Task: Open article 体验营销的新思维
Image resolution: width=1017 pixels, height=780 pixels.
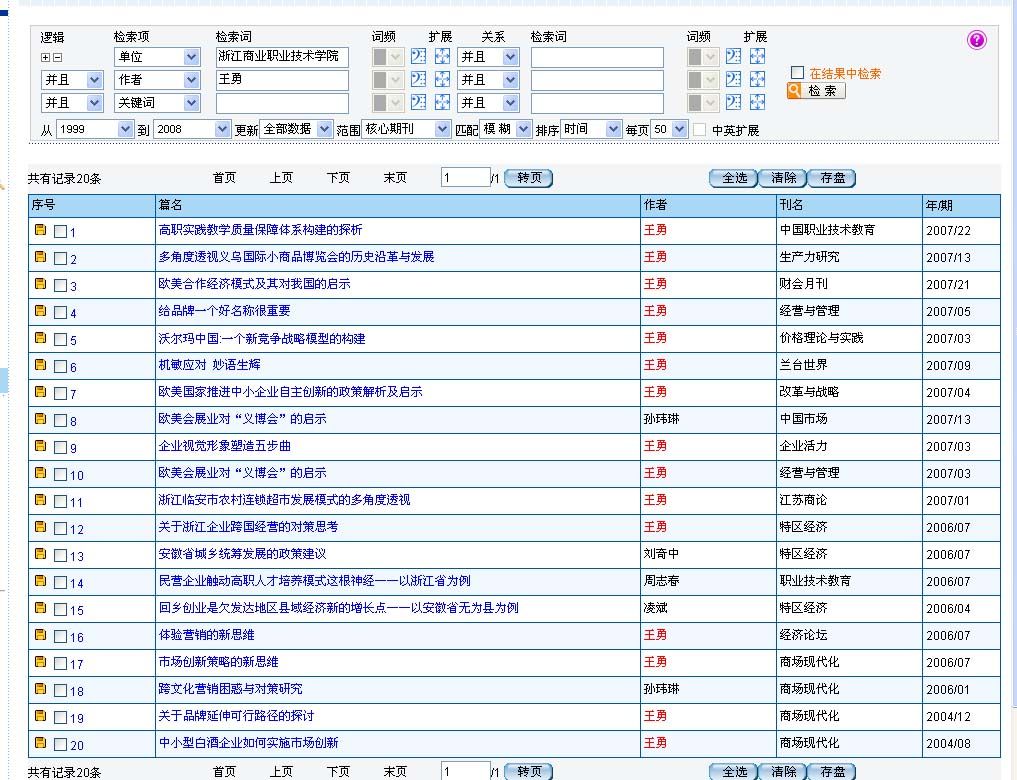Action: [x=206, y=635]
